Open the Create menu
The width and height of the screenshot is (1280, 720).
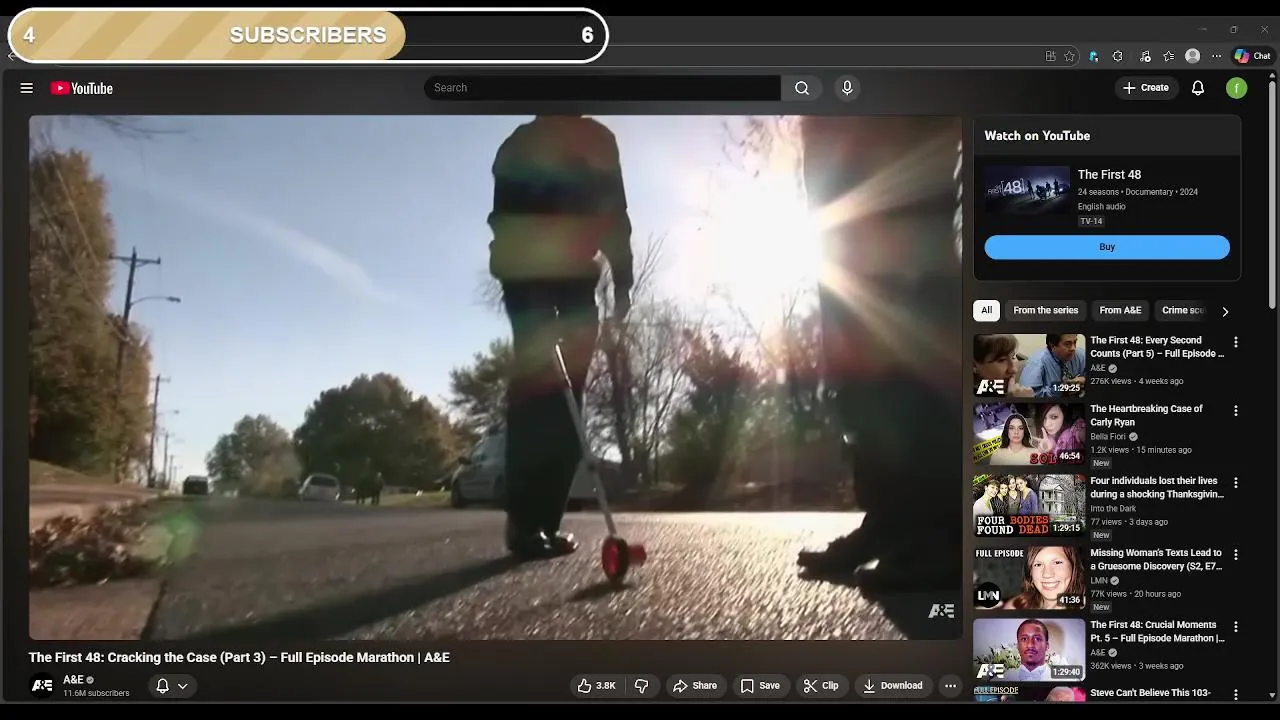pyautogui.click(x=1145, y=88)
